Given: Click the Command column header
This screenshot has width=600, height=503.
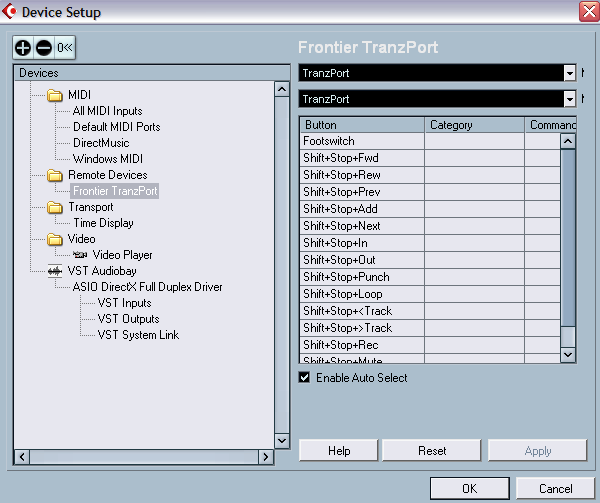Looking at the screenshot, I should pyautogui.click(x=551, y=125).
